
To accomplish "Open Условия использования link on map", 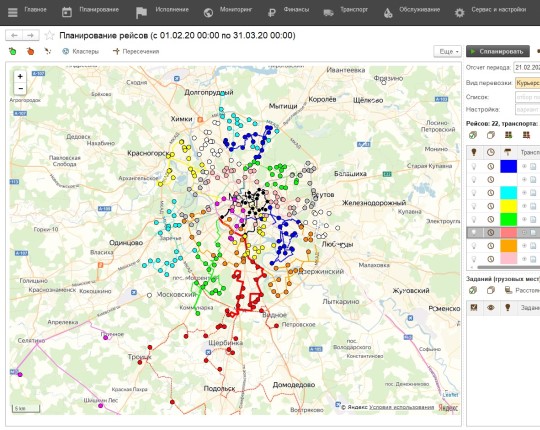I will 402,407.
